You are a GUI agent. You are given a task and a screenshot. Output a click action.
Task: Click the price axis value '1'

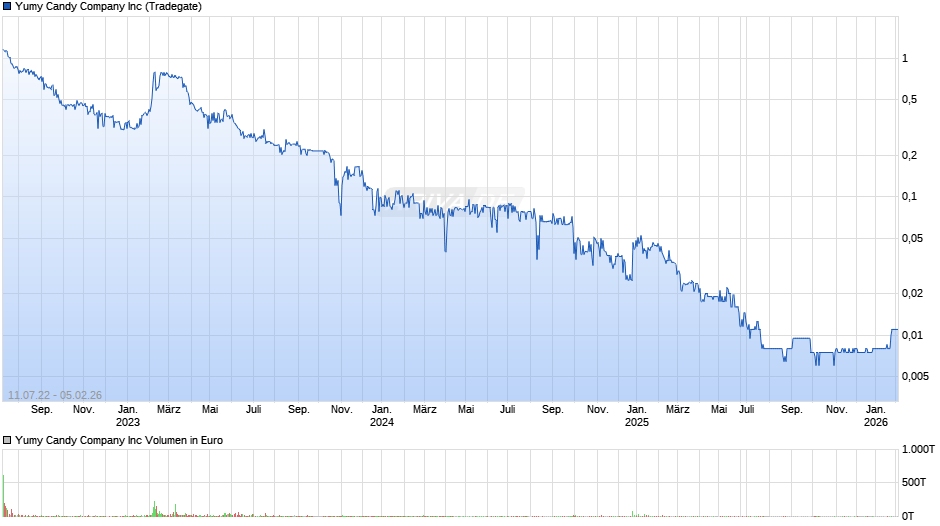(905, 58)
